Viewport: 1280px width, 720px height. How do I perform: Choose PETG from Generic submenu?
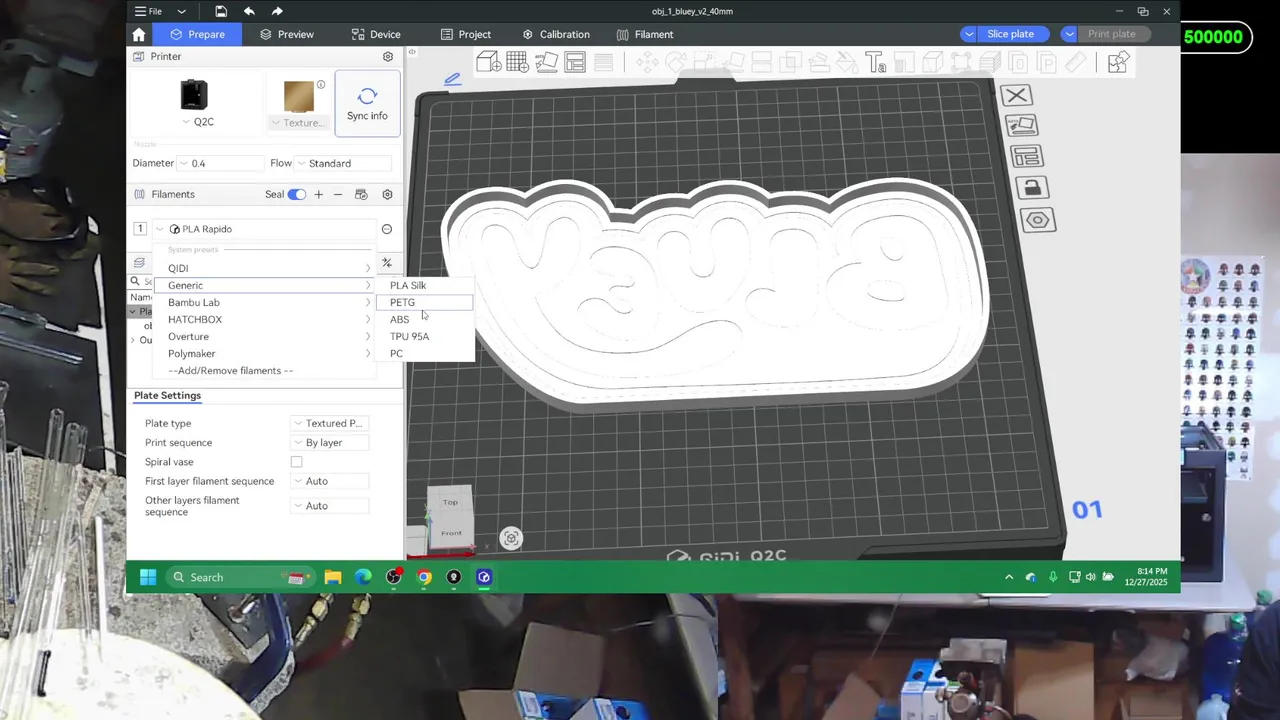coord(424,302)
